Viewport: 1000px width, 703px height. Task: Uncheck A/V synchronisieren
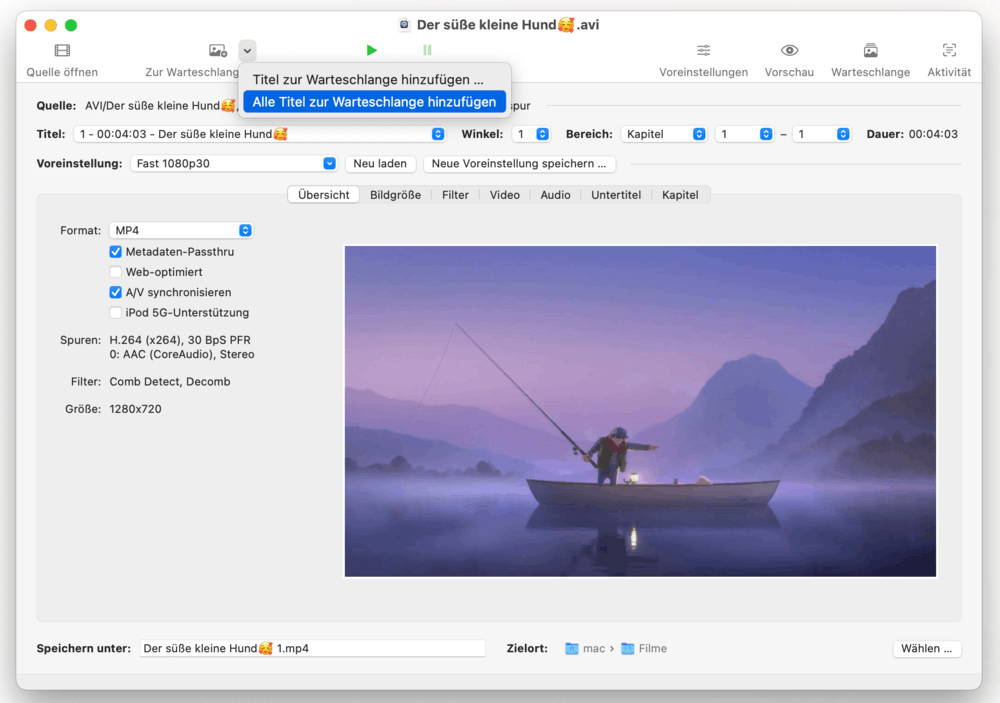point(116,292)
